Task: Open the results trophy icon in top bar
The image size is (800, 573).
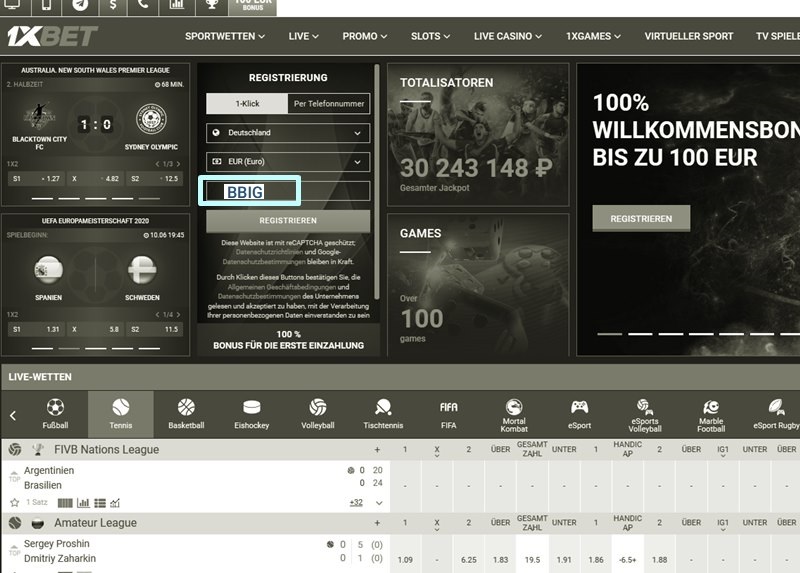Action: point(212,5)
